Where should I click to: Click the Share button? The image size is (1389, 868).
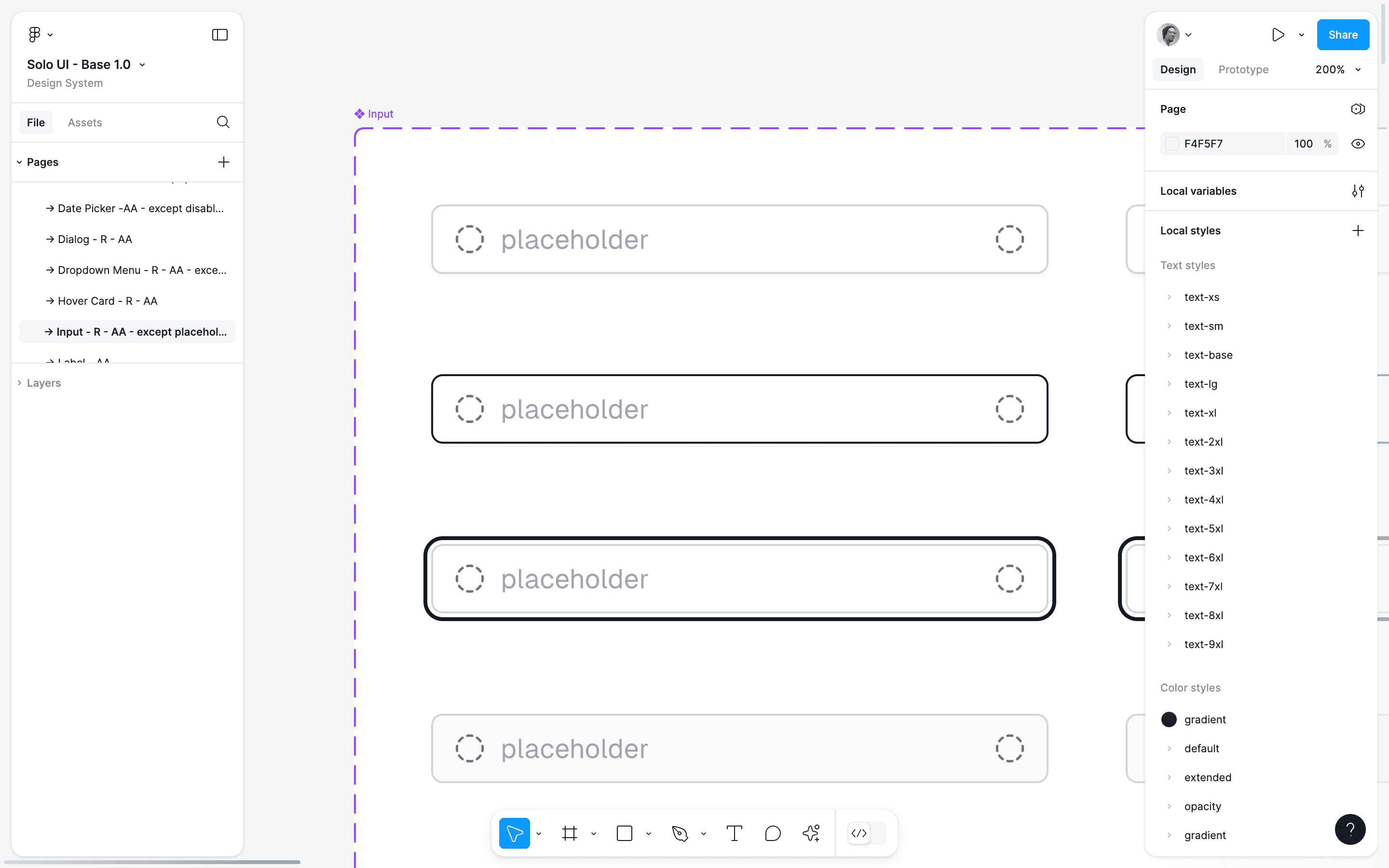pyautogui.click(x=1343, y=35)
